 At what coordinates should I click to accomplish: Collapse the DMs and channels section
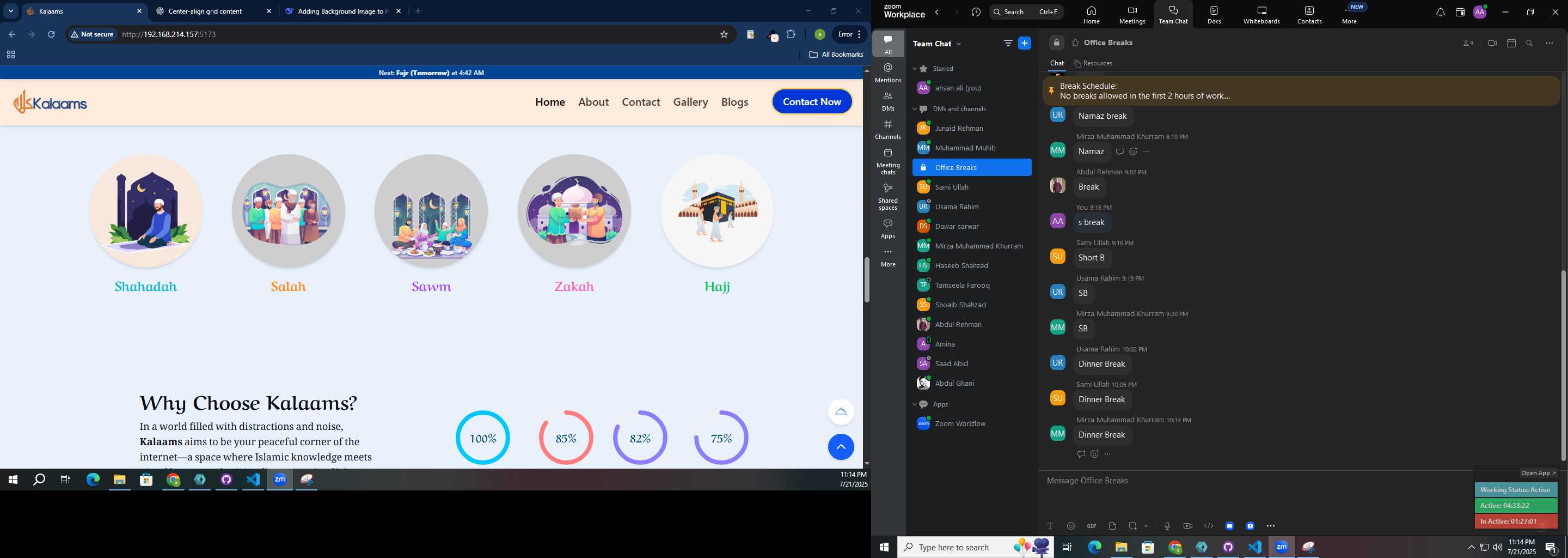(x=914, y=109)
